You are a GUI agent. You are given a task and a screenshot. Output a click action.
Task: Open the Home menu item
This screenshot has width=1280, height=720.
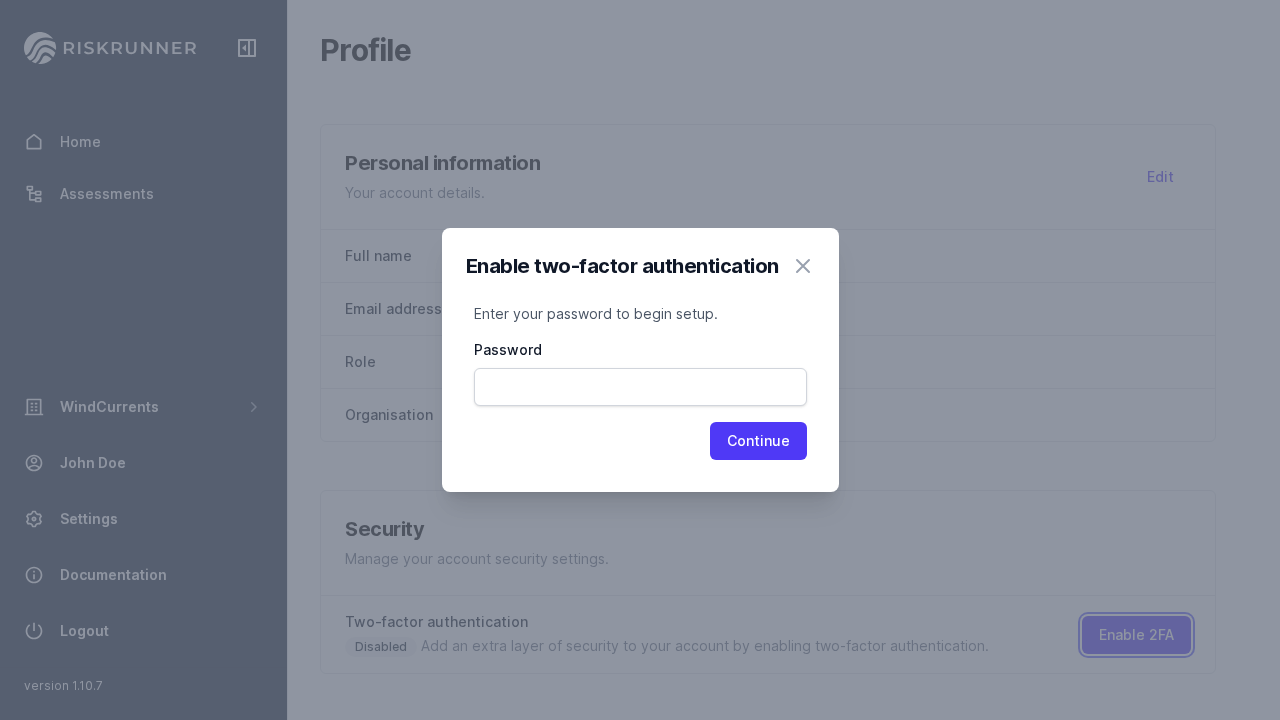pos(80,142)
